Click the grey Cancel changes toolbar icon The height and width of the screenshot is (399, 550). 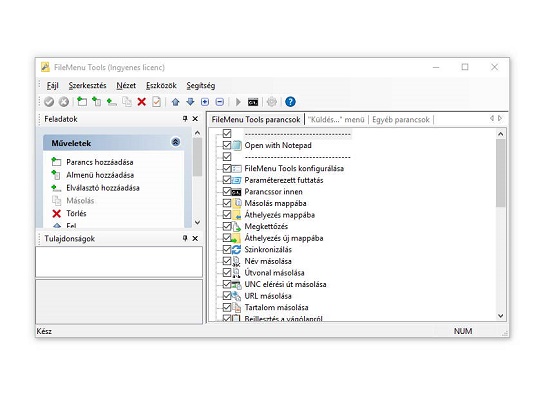64,102
